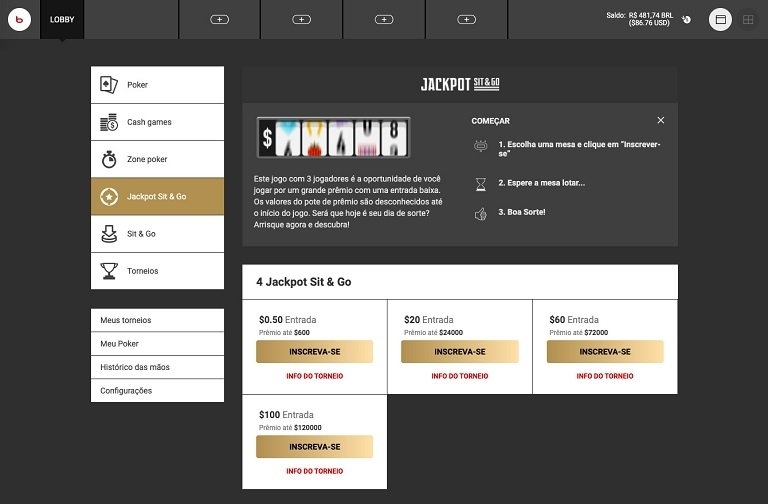The height and width of the screenshot is (504, 768).
Task: Open Sit & Go category
Action: [x=157, y=233]
